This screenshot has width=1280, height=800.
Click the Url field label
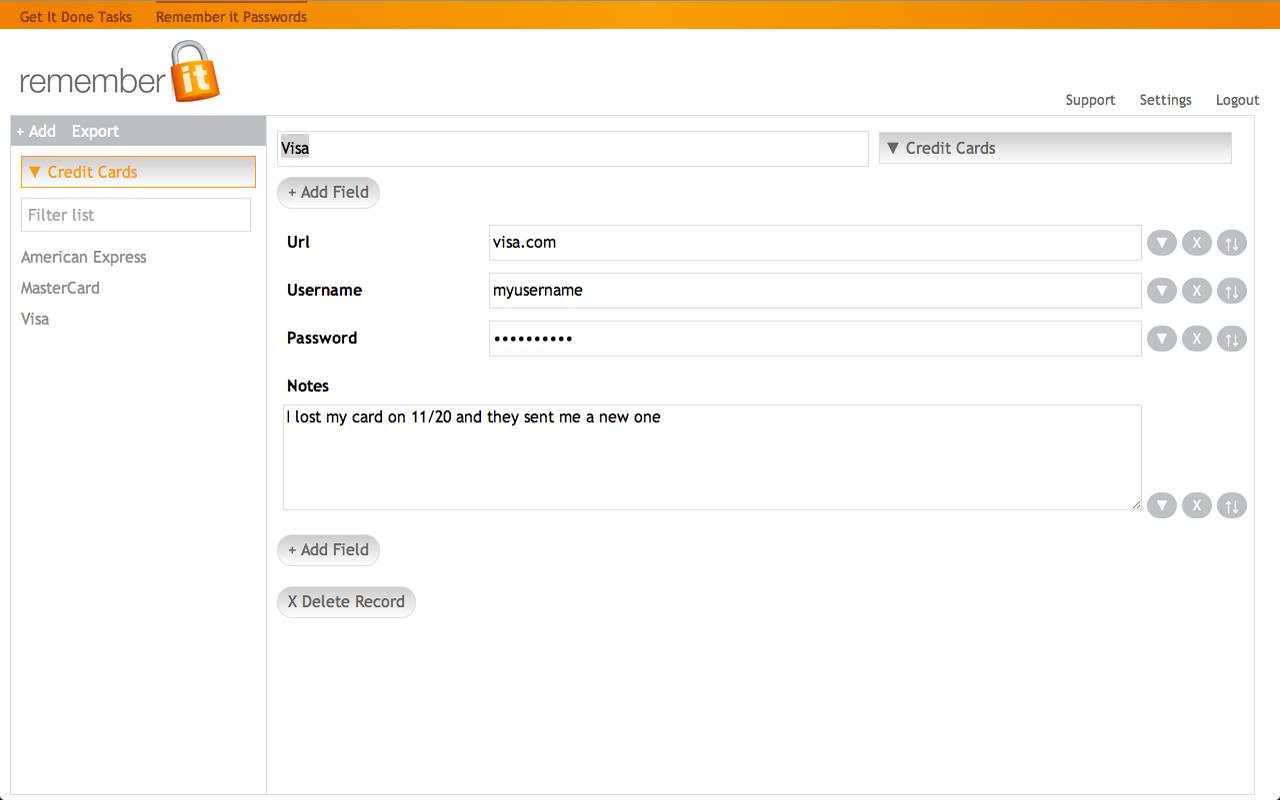coord(298,242)
